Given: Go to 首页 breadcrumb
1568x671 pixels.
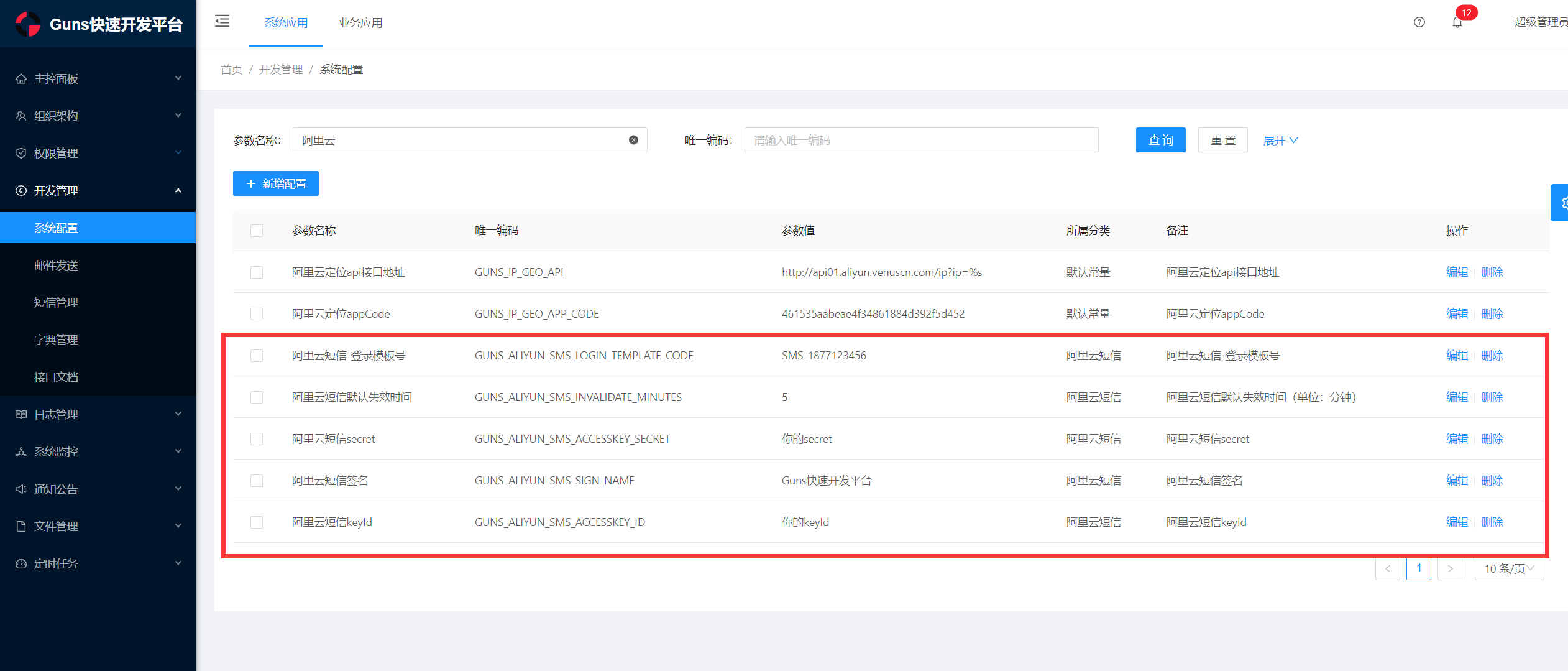Looking at the screenshot, I should 232,69.
